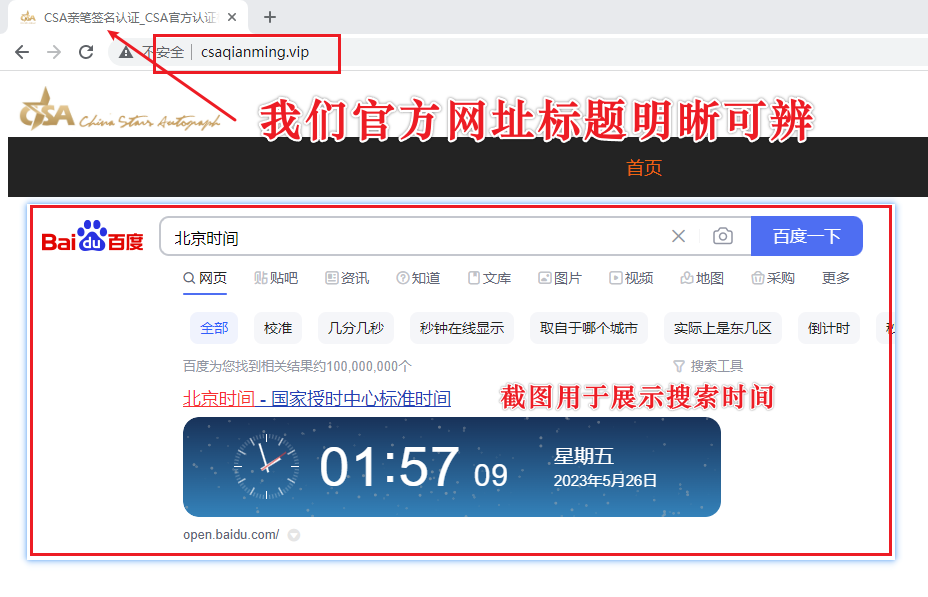Image resolution: width=928 pixels, height=597 pixels.
Task: Click the Baidu logo
Action: pos(93,237)
